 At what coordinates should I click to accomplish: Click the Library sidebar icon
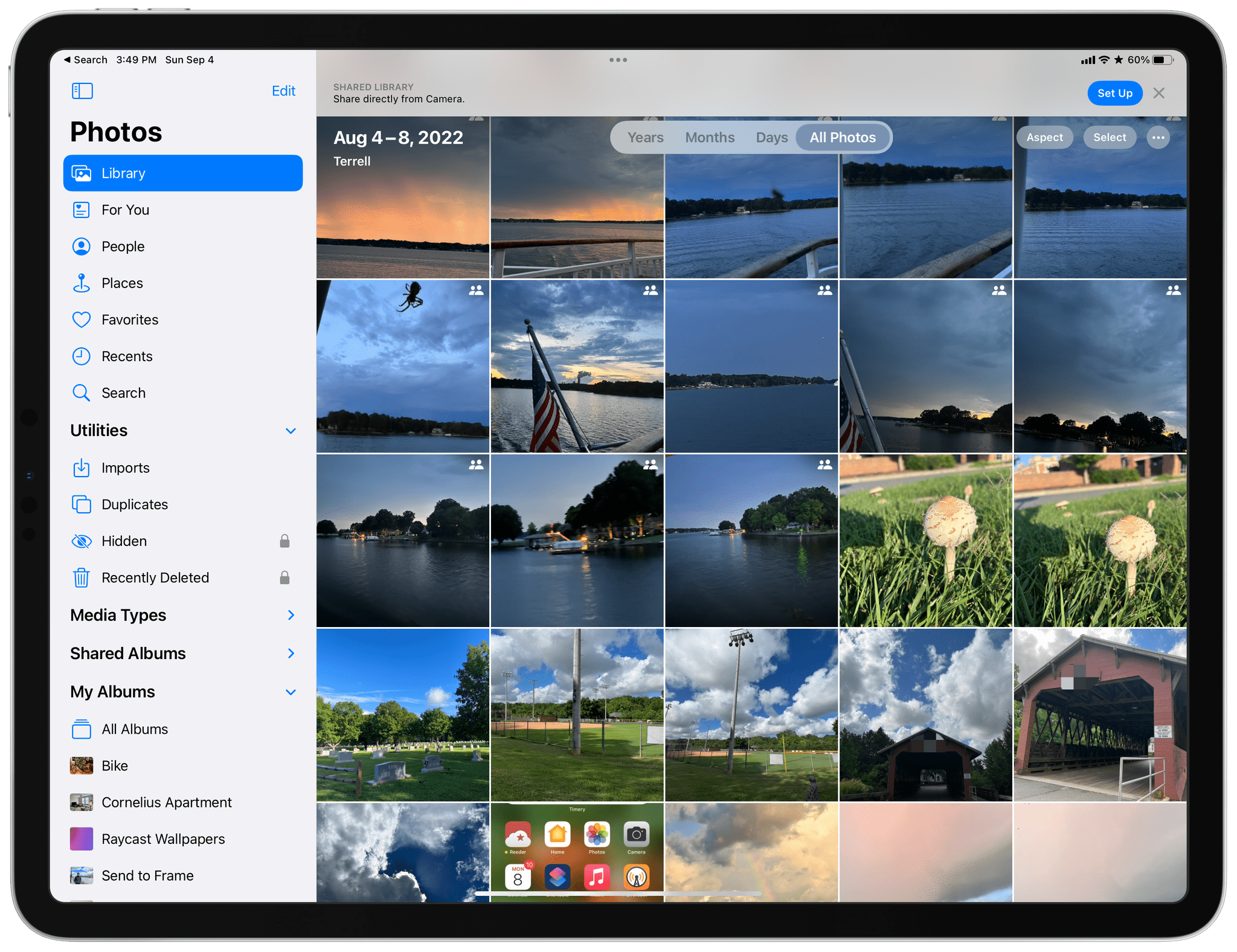82,172
